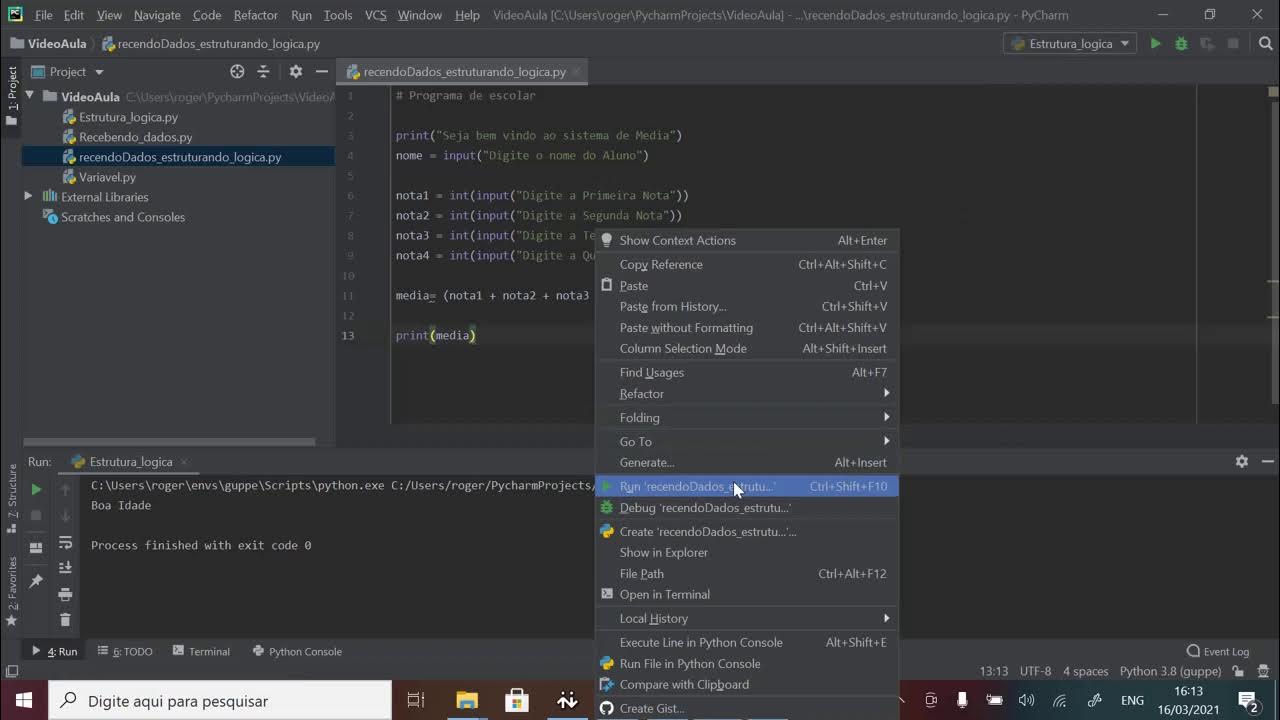The width and height of the screenshot is (1280, 720).
Task: Click the soft-wrap icon in Run console
Action: click(65, 543)
